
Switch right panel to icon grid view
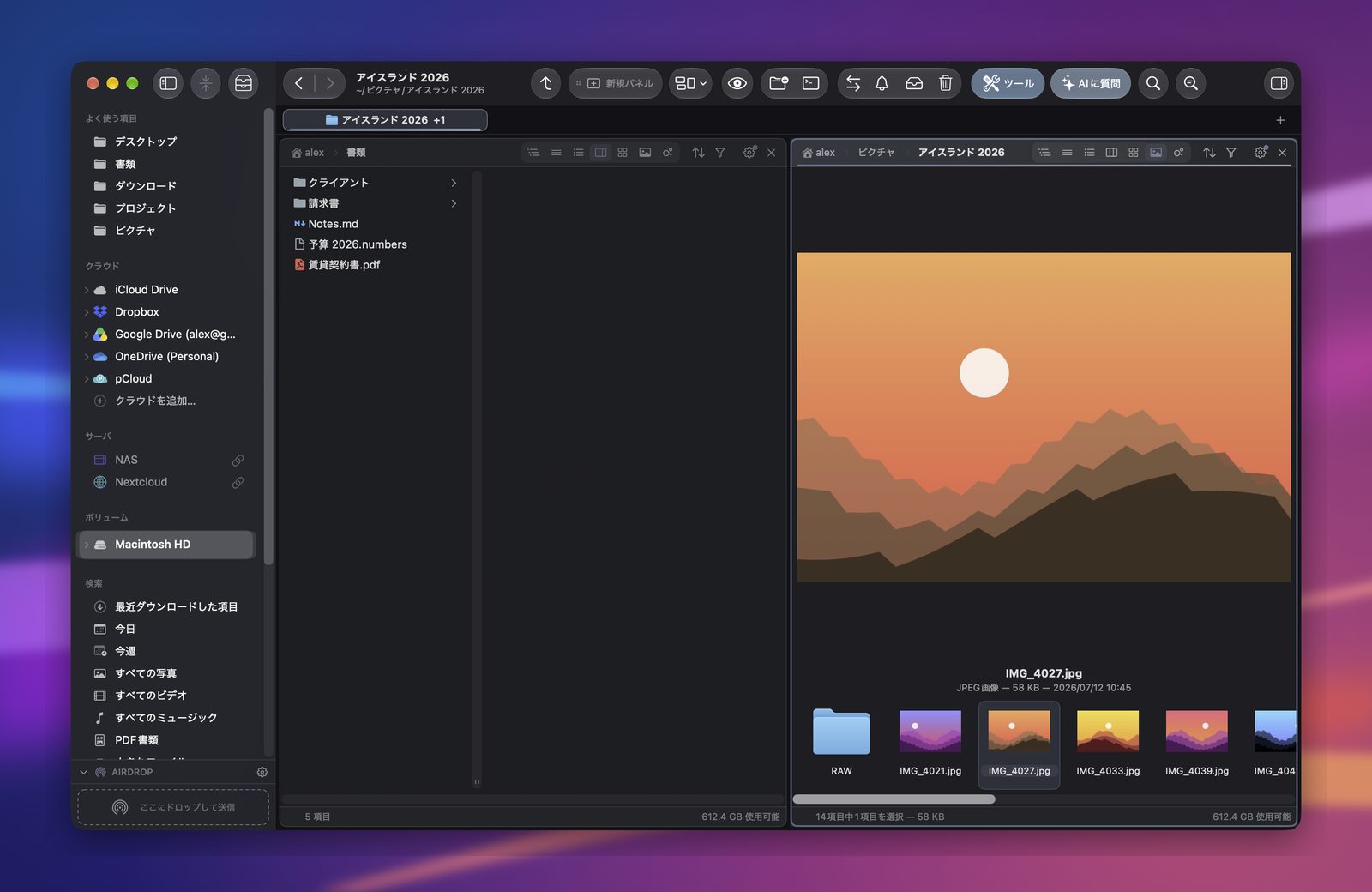[x=1134, y=153]
